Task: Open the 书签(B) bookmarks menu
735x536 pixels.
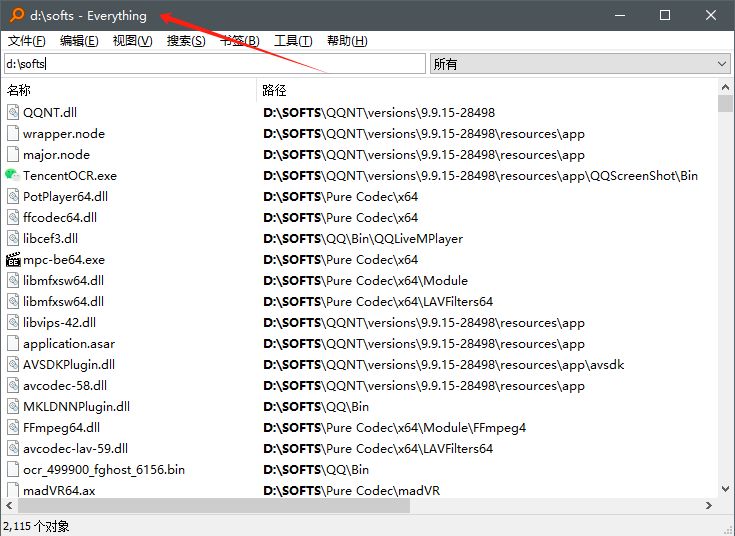Action: (240, 41)
